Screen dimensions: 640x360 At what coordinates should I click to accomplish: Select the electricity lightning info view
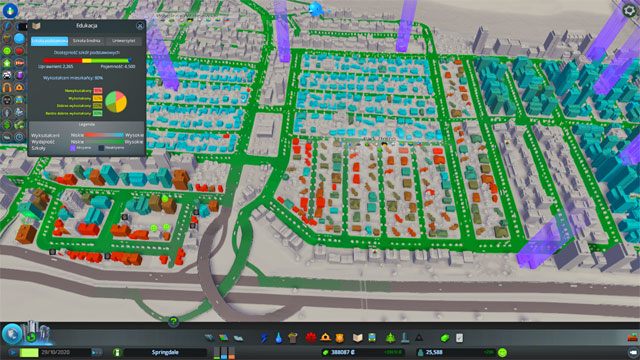click(7, 27)
